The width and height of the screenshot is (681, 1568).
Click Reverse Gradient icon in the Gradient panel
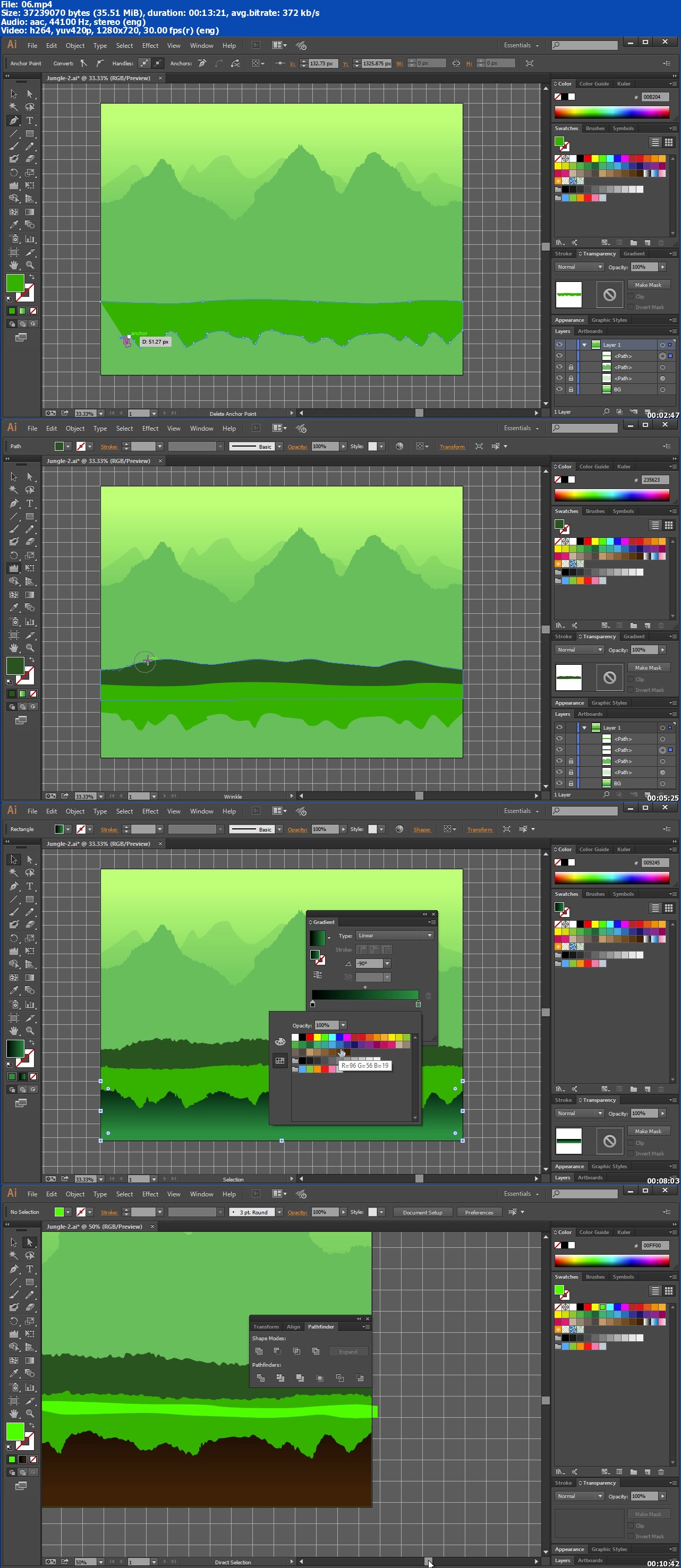[317, 974]
